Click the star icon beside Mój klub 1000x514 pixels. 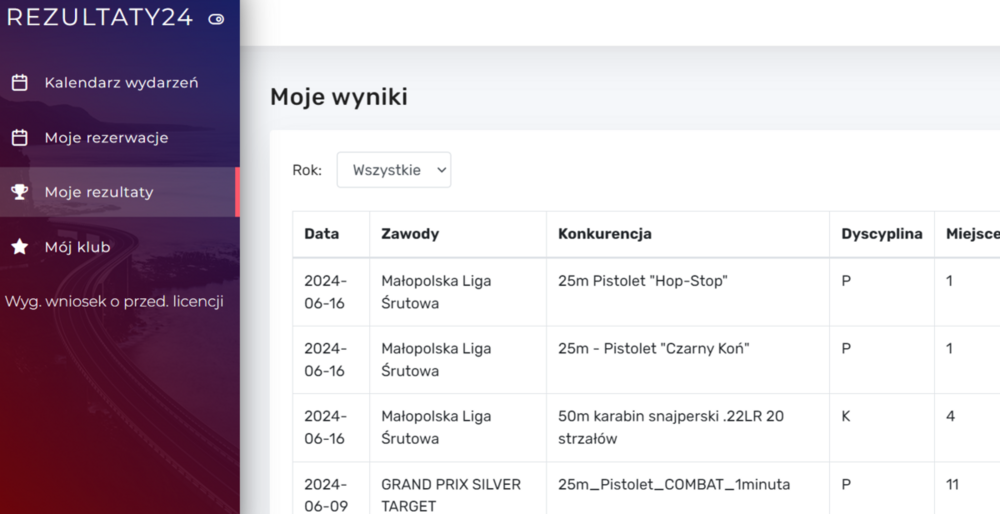pyautogui.click(x=19, y=247)
